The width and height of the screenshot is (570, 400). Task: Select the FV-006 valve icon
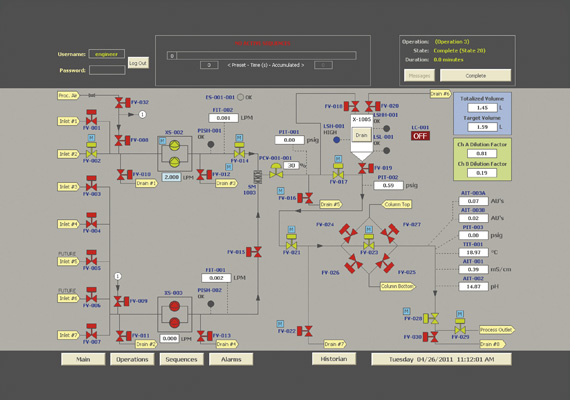pos(92,295)
